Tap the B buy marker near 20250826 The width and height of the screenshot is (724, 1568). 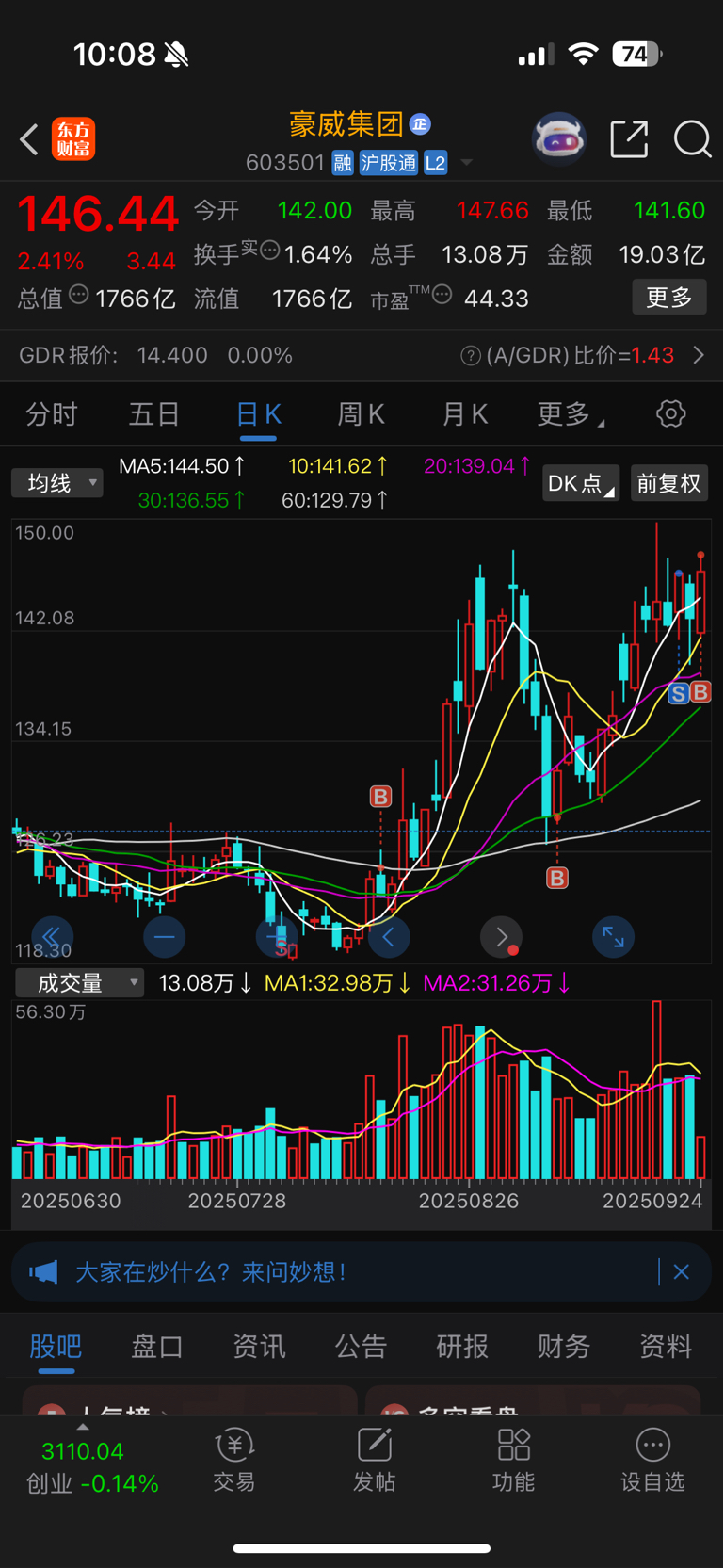pyautogui.click(x=380, y=797)
